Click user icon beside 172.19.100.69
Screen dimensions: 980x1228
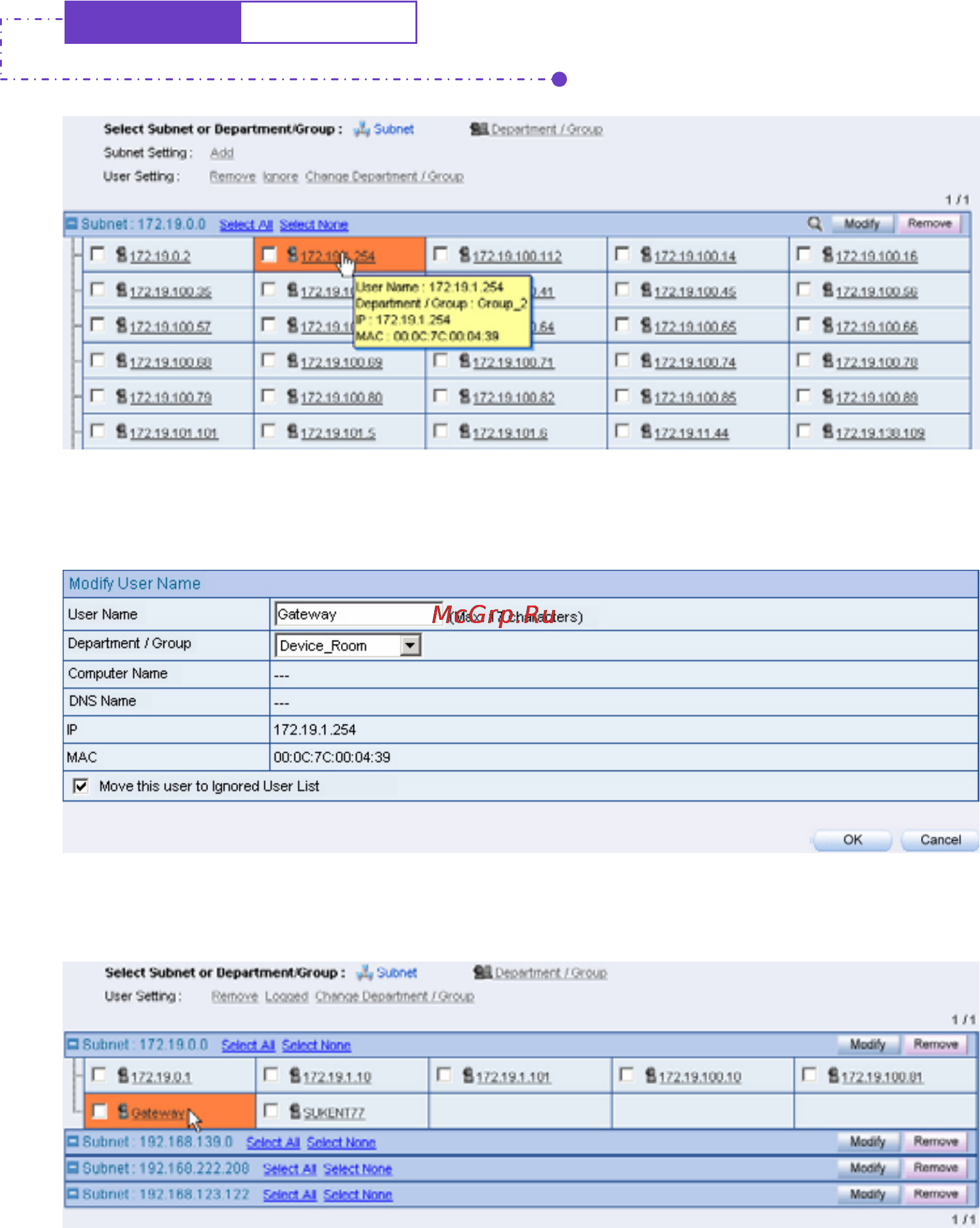point(293,361)
